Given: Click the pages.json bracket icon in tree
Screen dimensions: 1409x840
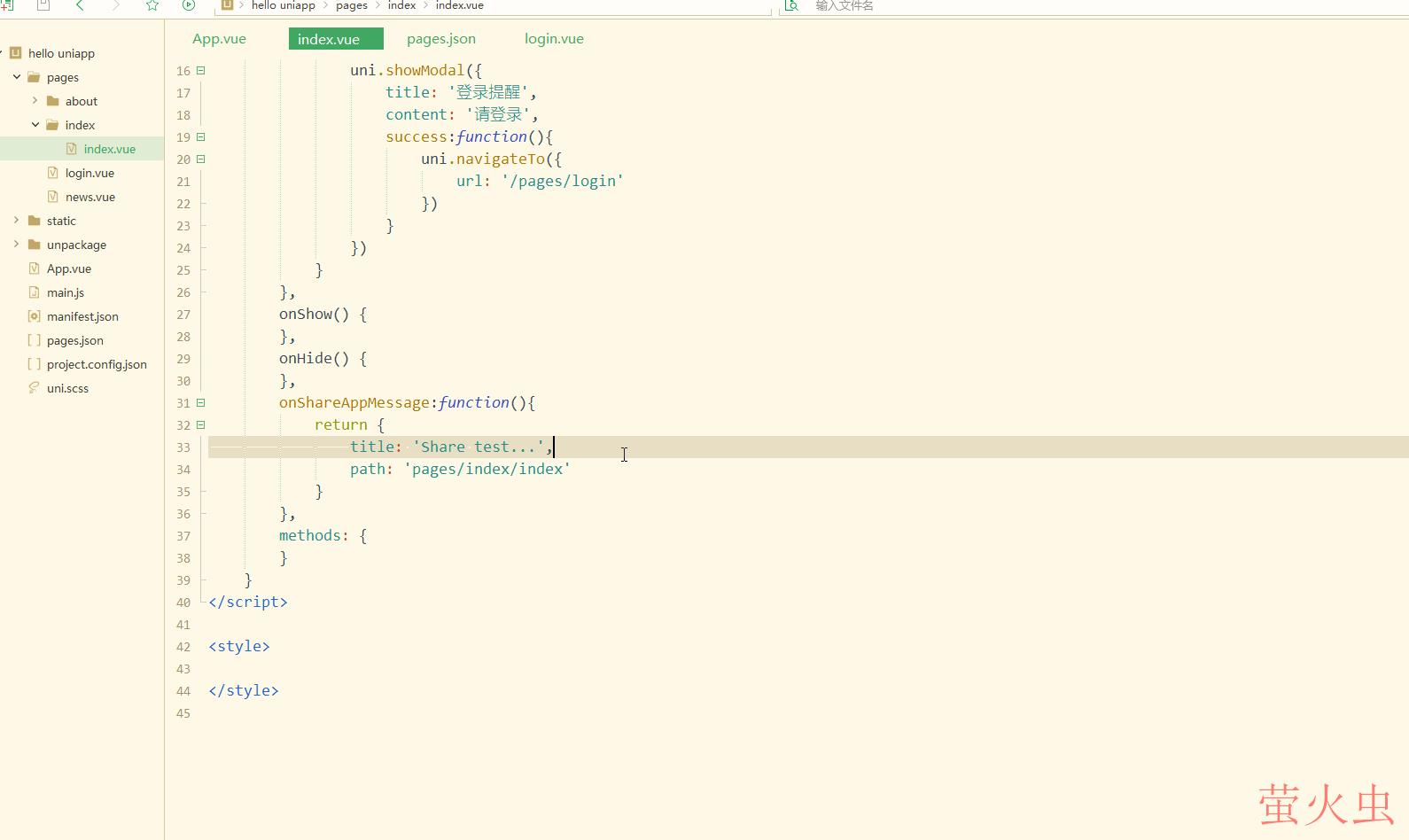Looking at the screenshot, I should tap(34, 340).
